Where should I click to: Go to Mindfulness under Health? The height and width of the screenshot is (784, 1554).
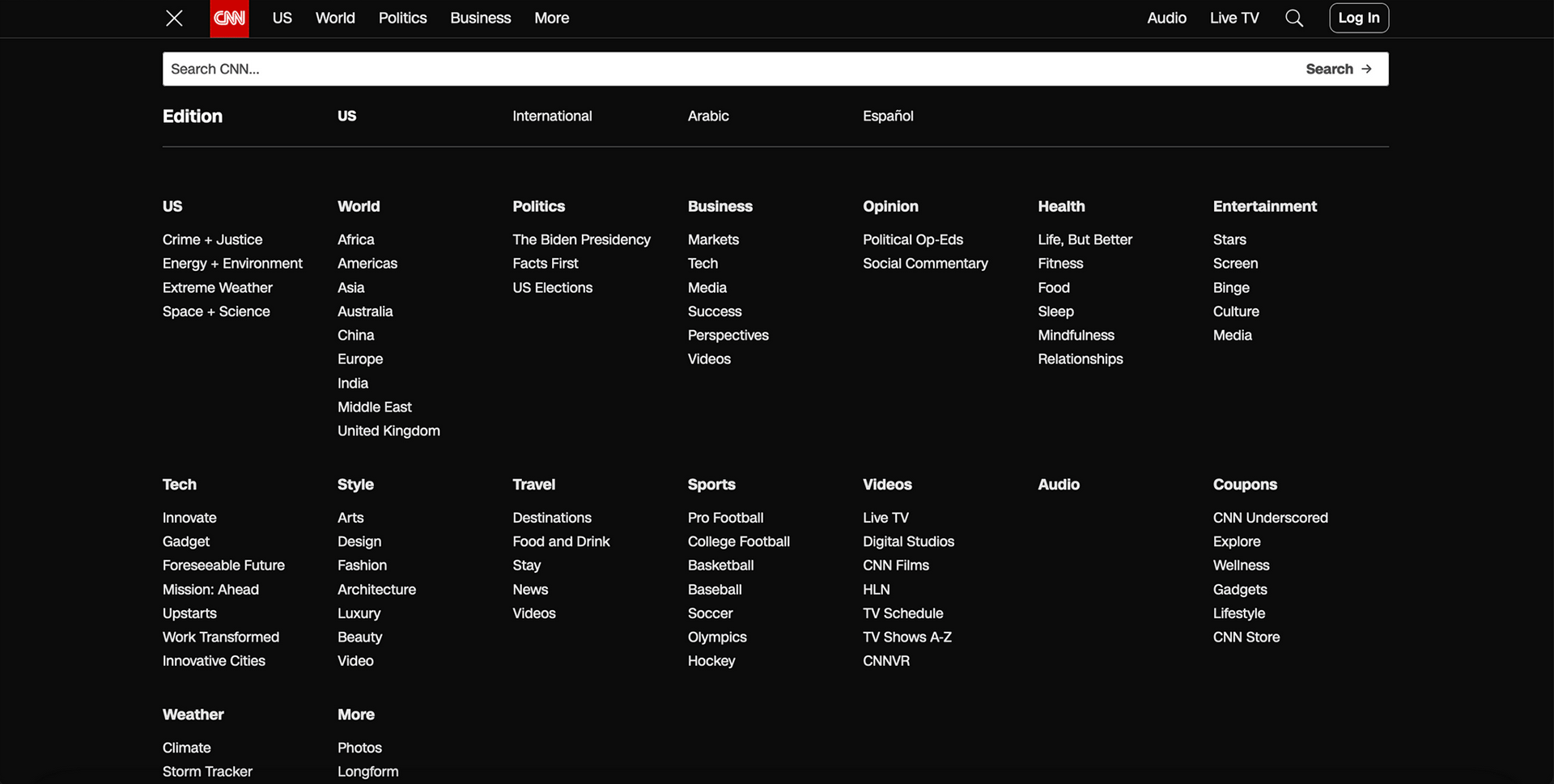pyautogui.click(x=1076, y=335)
